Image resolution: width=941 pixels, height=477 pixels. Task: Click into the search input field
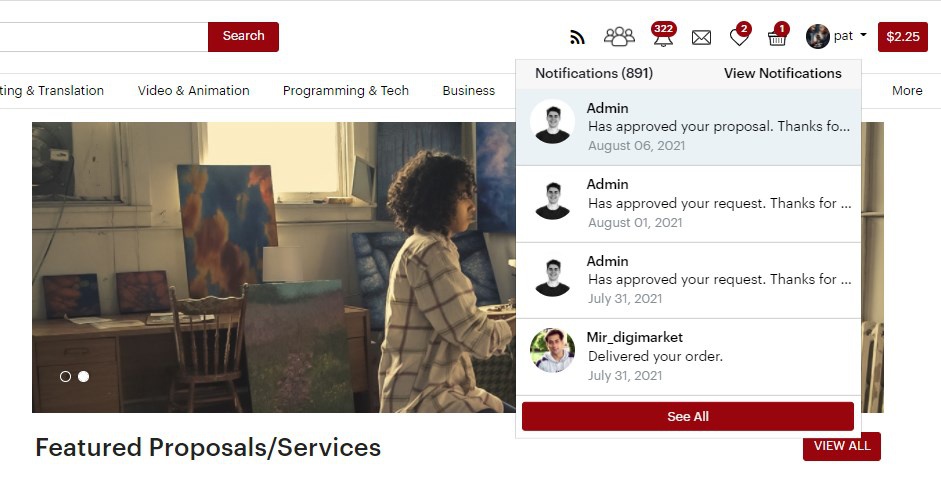[x=100, y=37]
